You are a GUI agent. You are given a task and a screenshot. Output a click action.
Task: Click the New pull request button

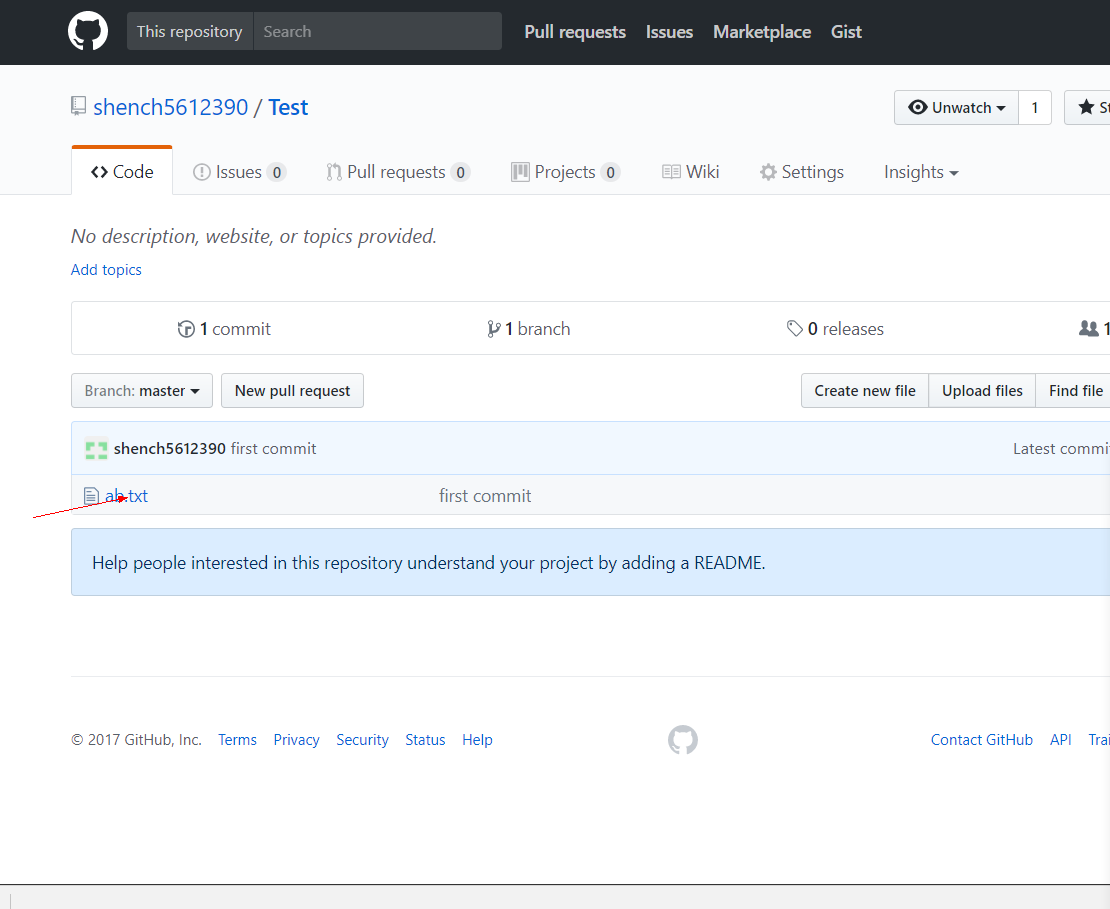[x=292, y=391]
